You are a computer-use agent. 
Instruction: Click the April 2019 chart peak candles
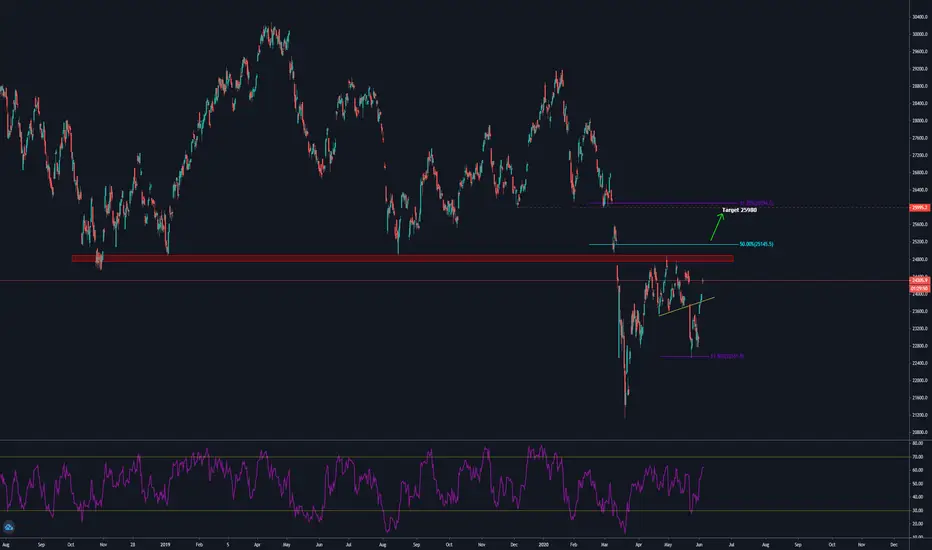point(273,39)
